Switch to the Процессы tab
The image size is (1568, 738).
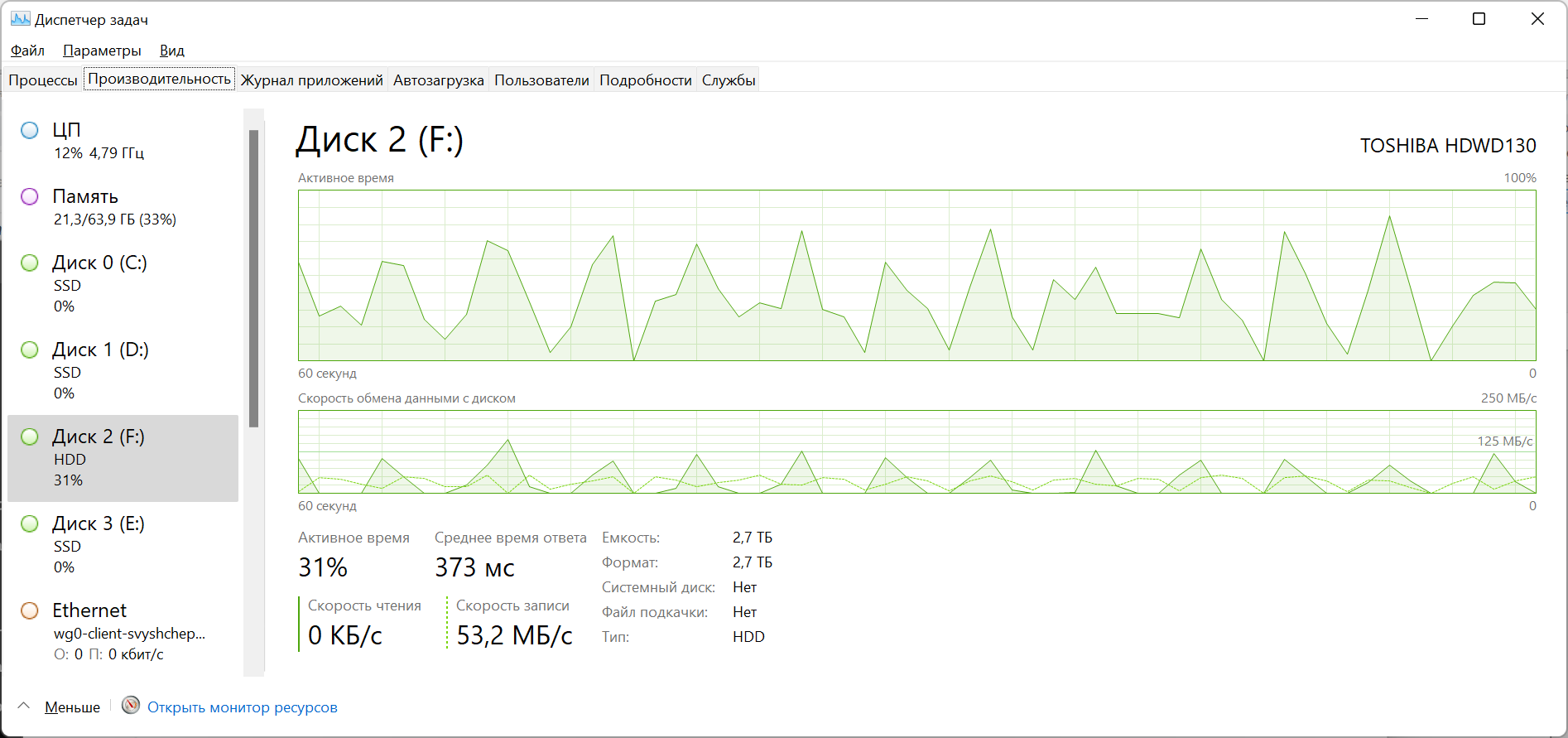coord(43,80)
